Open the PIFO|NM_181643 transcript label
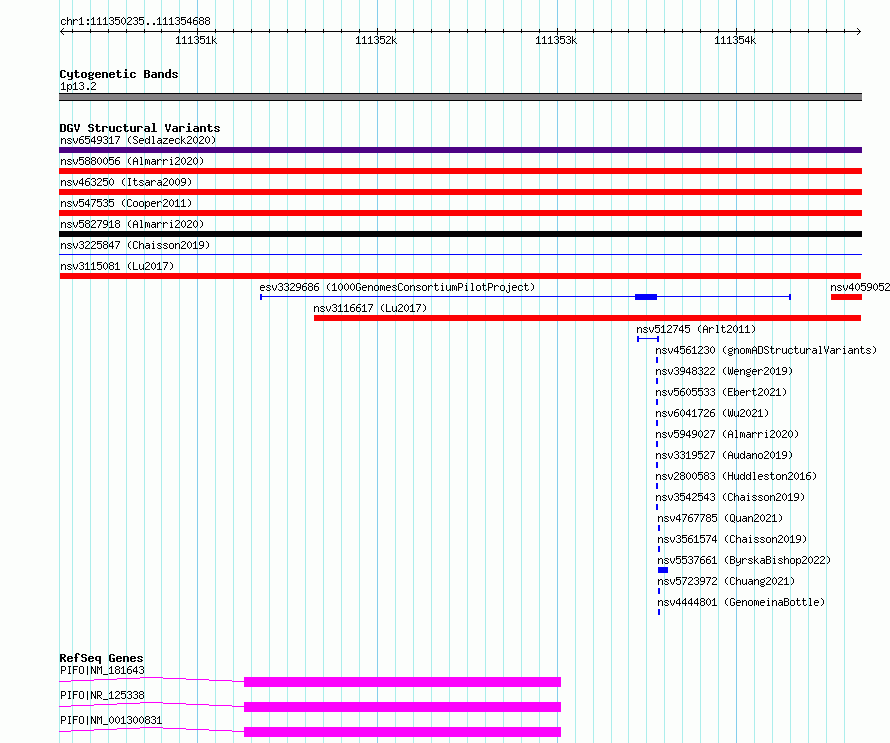Image resolution: width=890 pixels, height=743 pixels. point(102,670)
